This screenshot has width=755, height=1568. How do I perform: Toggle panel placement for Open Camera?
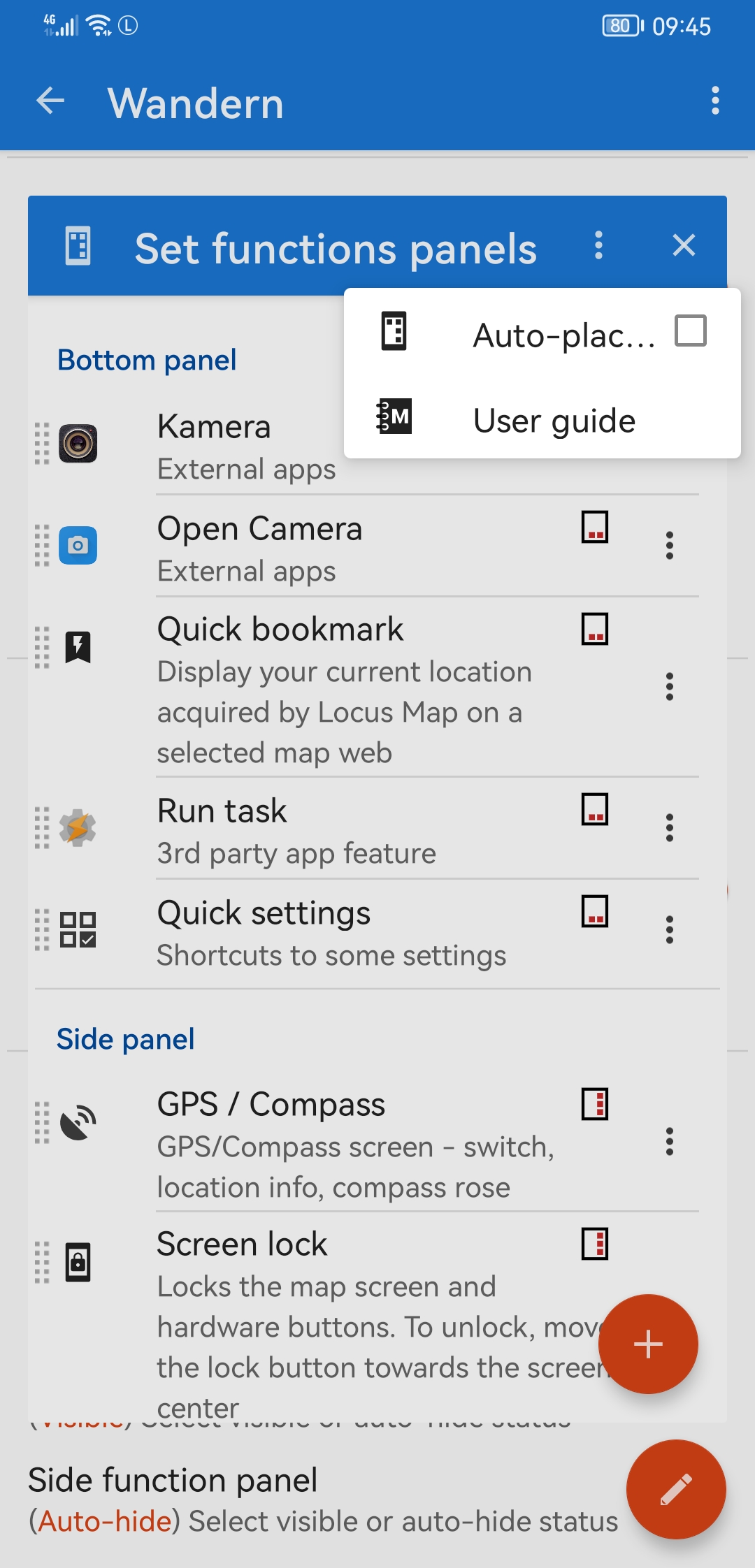point(595,527)
